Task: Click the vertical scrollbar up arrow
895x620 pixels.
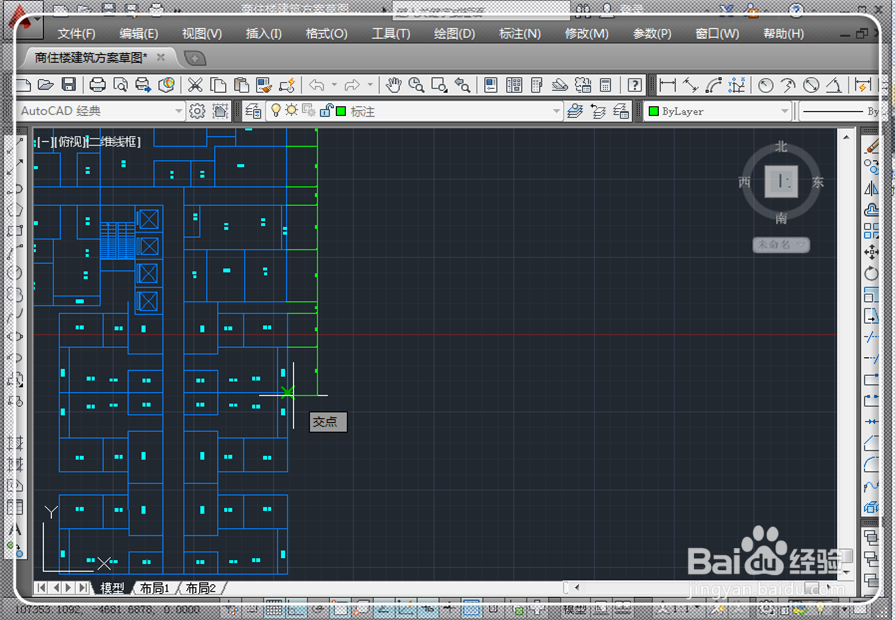Action: click(x=846, y=137)
